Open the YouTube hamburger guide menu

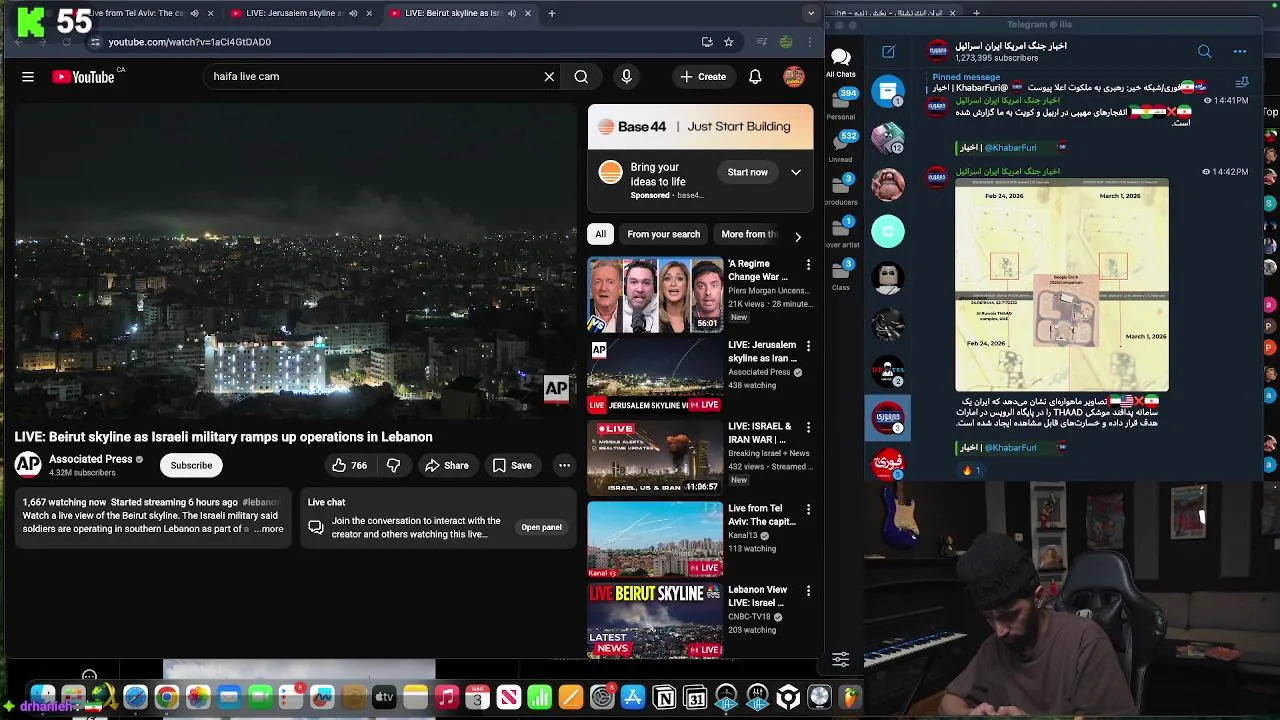coord(28,76)
